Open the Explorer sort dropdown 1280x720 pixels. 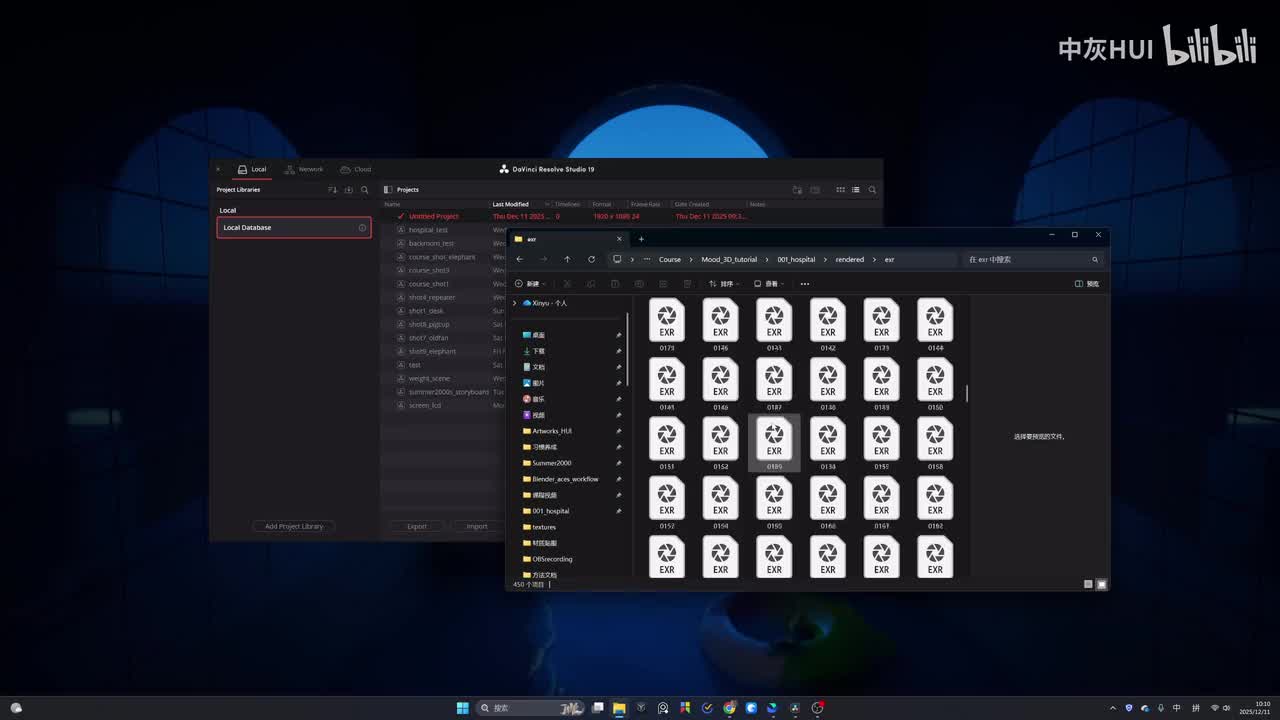[720, 284]
